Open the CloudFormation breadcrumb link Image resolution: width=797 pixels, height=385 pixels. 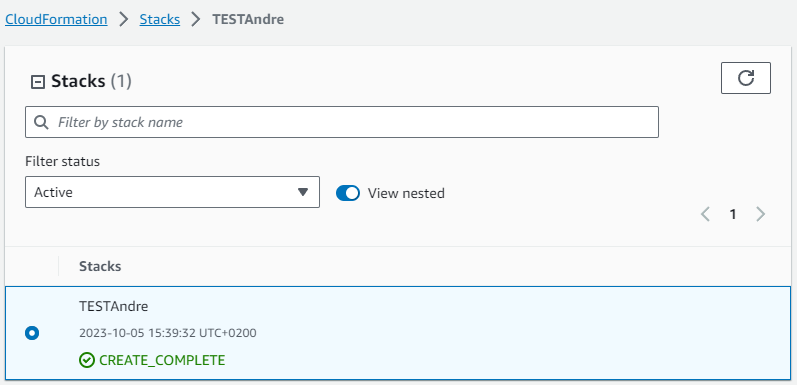point(56,19)
